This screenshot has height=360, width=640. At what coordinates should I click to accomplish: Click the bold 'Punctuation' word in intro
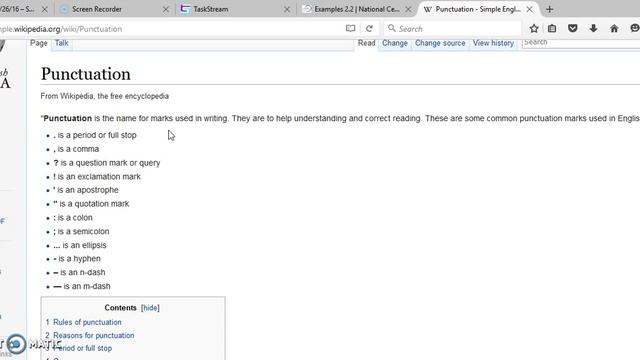(x=68, y=118)
